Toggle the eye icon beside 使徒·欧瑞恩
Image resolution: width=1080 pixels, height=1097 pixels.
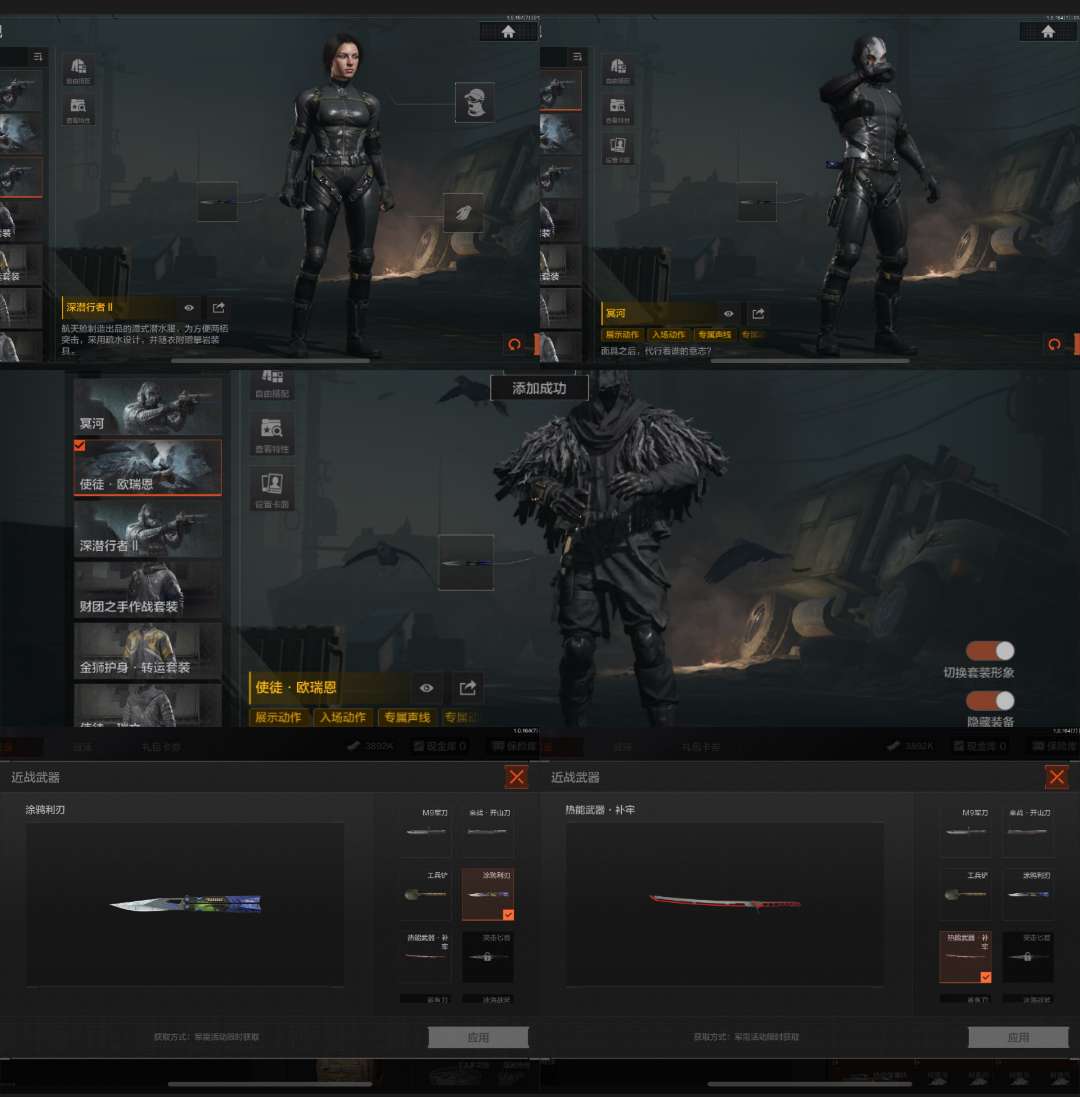tap(427, 688)
